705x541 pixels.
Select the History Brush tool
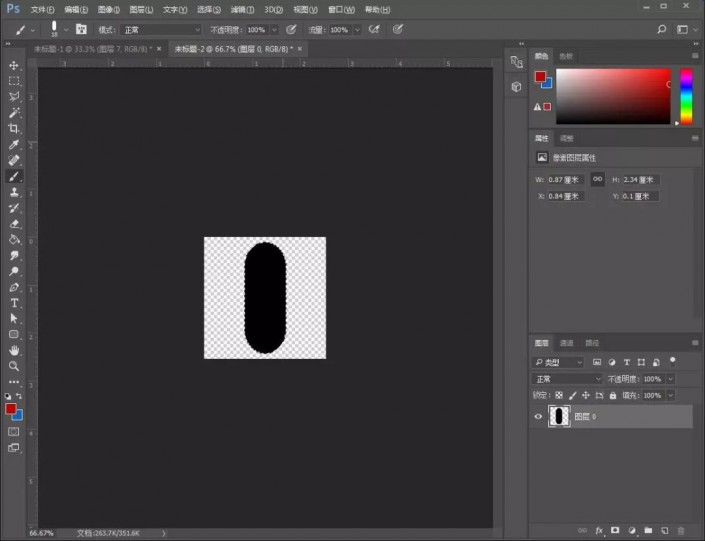click(14, 208)
